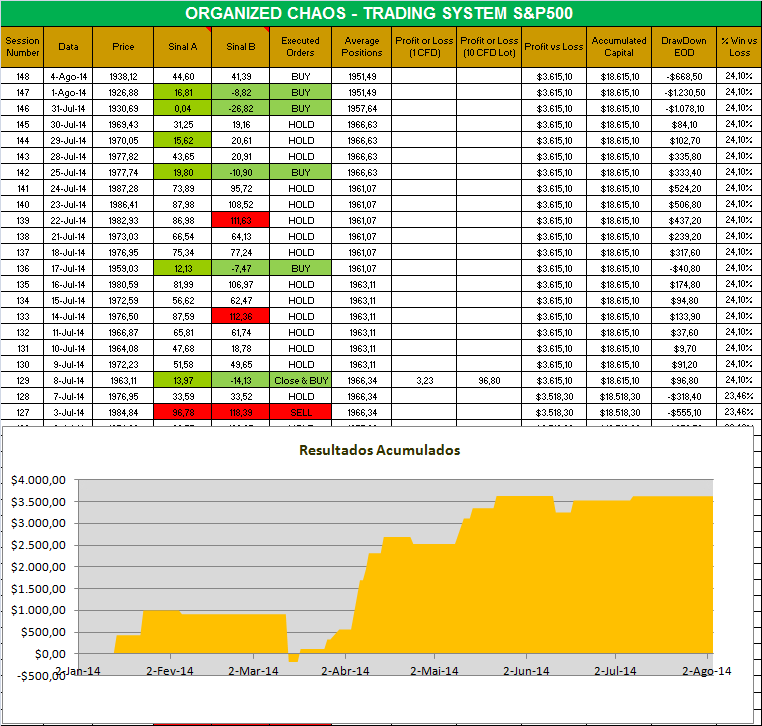Screen dimensions: 762x726
Task: Click green Sinal A cell 0,04
Action: pyautogui.click(x=183, y=108)
